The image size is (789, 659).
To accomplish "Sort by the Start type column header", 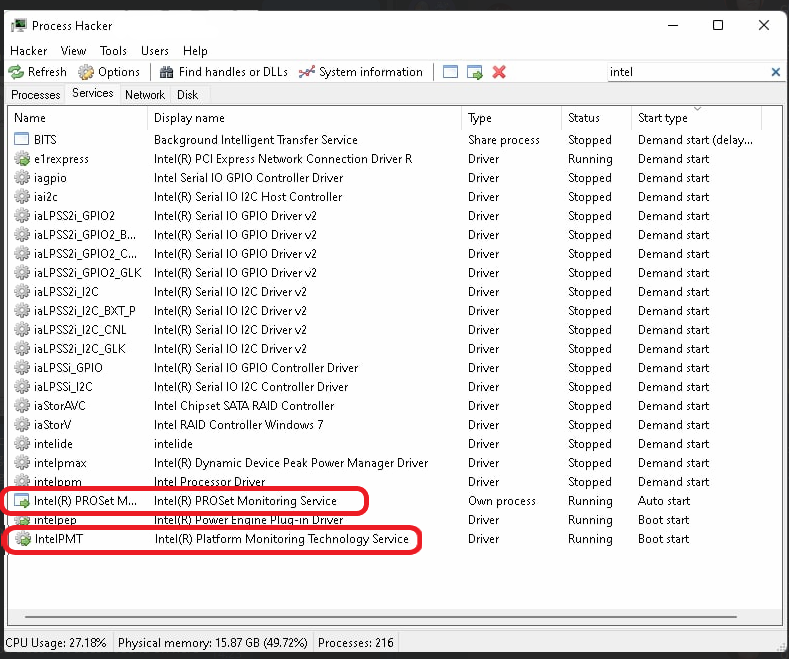I will pos(663,118).
